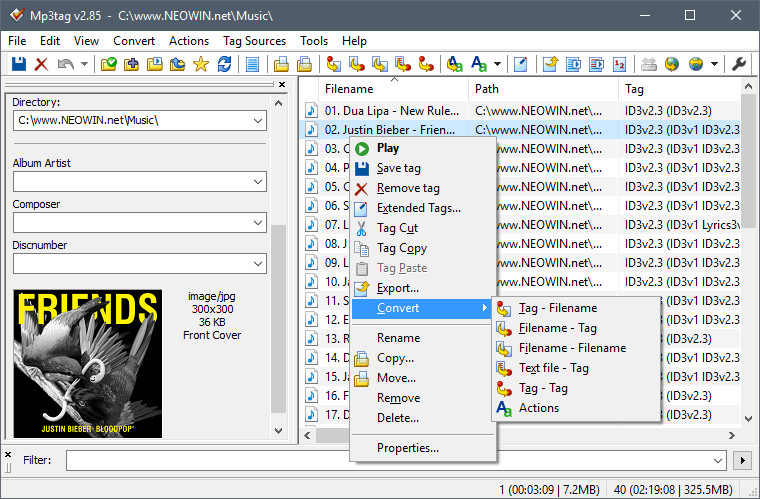The height and width of the screenshot is (499, 760).
Task: Open the Album Artist dropdown
Action: pos(258,182)
